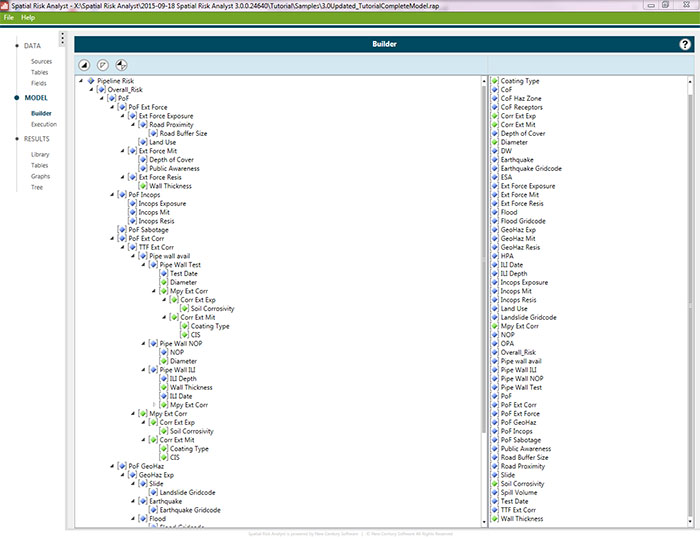Open the Library page under RESULTS

coord(40,154)
